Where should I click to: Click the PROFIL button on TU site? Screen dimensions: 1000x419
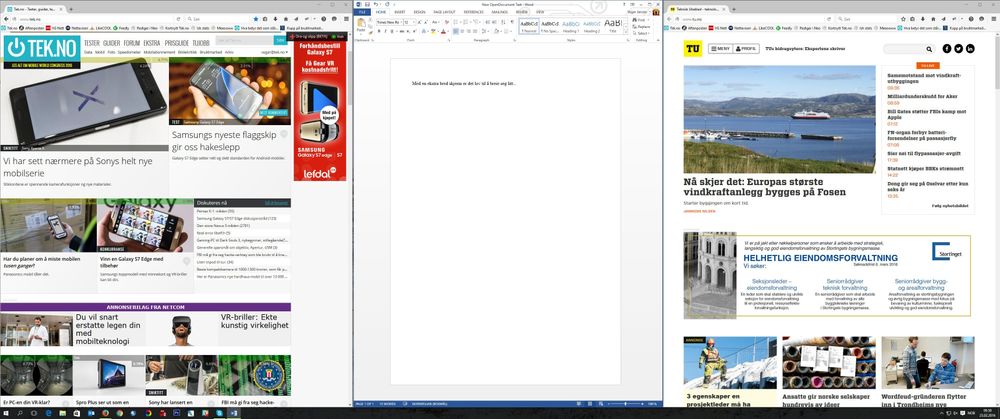click(746, 48)
